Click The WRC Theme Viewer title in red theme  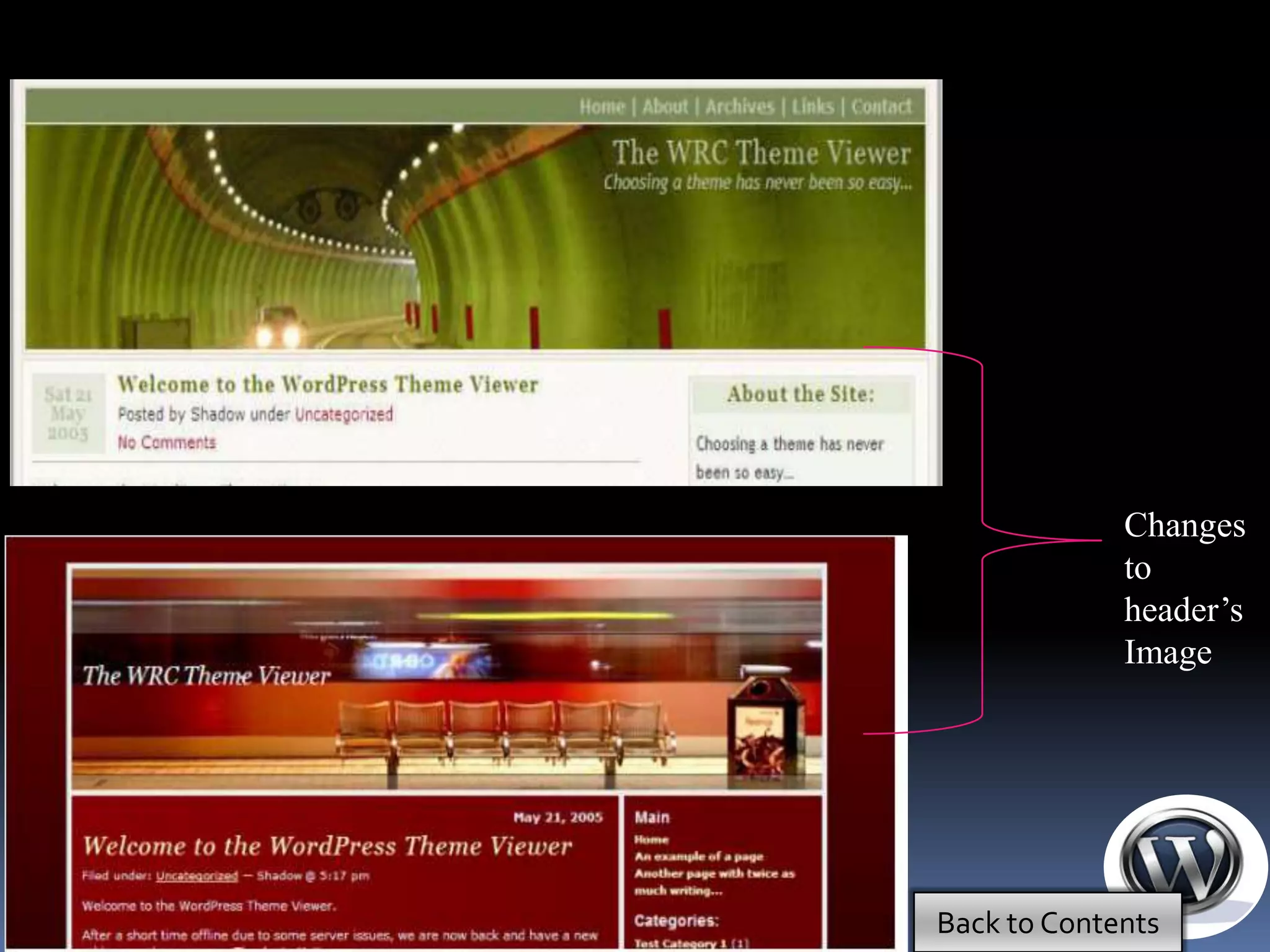point(206,676)
